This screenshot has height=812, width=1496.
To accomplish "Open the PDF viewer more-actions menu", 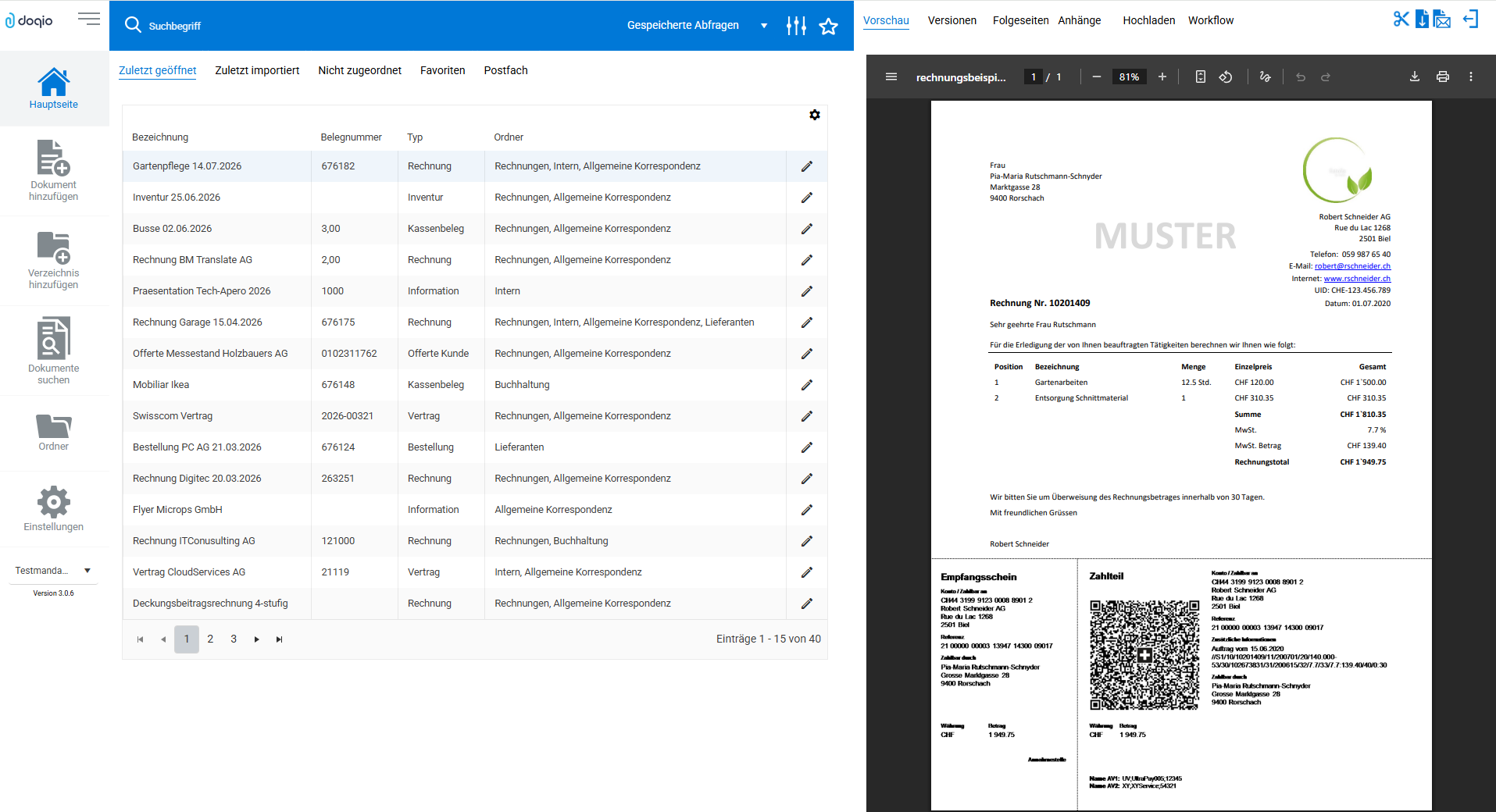I will click(1470, 77).
